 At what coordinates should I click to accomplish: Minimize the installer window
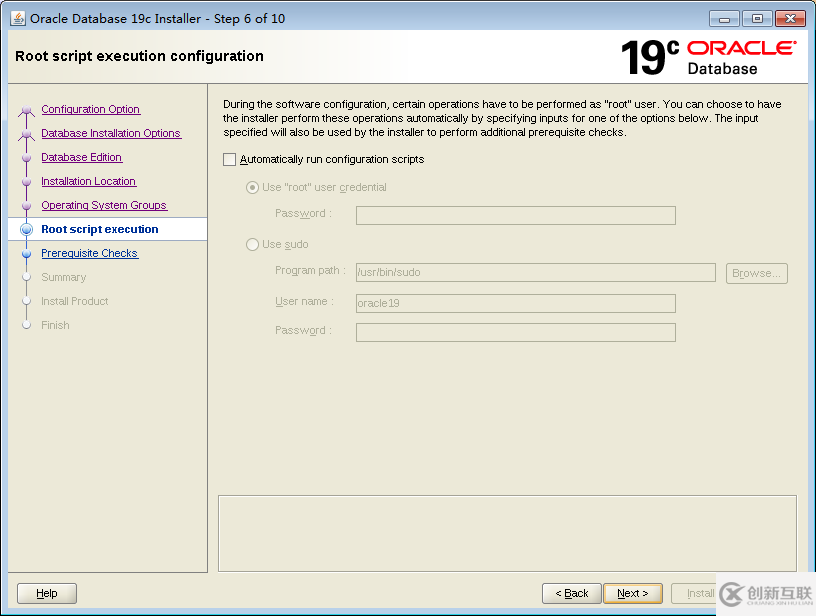(724, 19)
